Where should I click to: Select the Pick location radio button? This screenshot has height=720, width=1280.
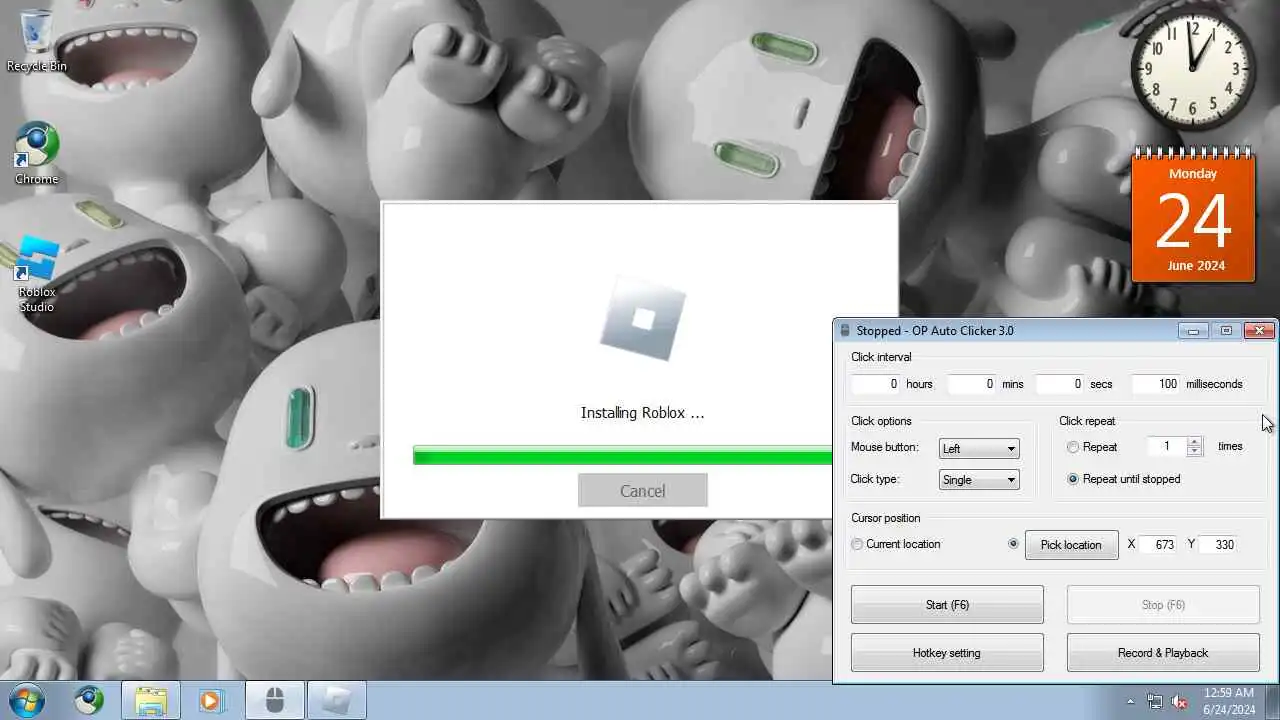point(1013,544)
